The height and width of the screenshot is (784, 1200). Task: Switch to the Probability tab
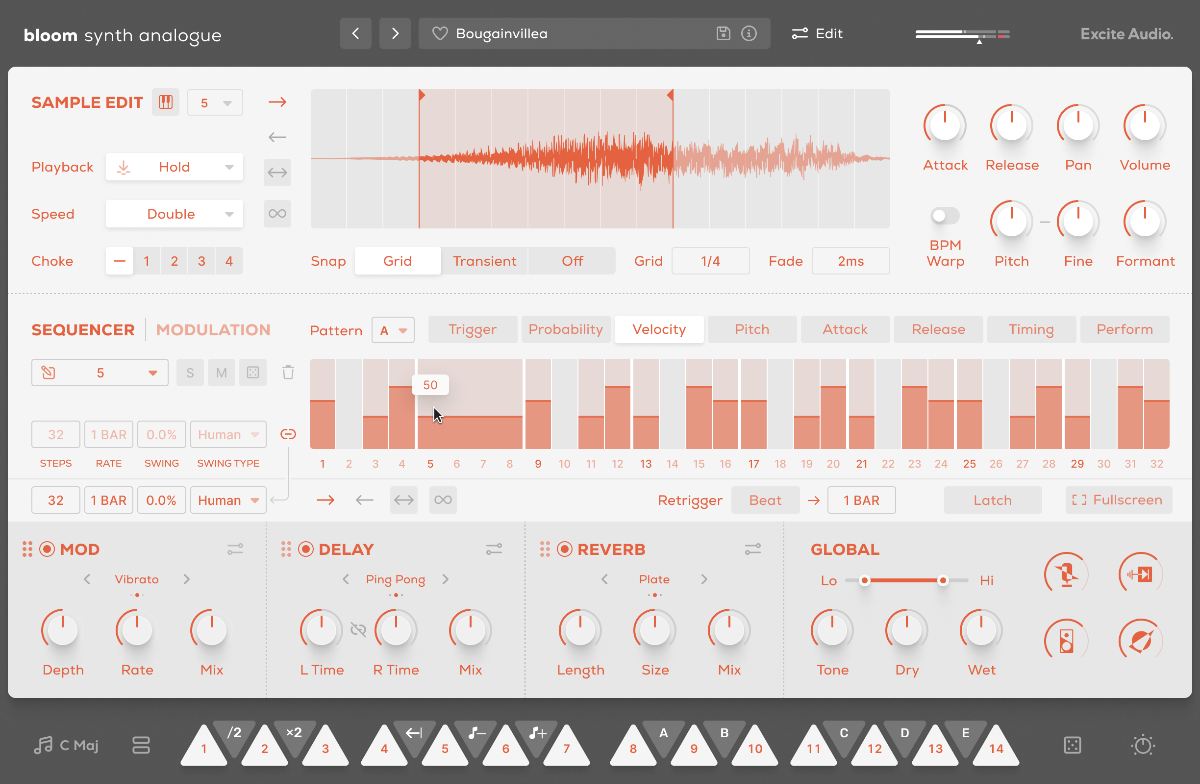click(566, 329)
